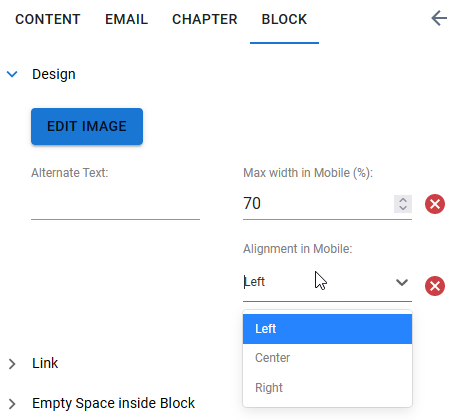454x420 pixels.
Task: Choose Center alignment option
Action: (327, 358)
